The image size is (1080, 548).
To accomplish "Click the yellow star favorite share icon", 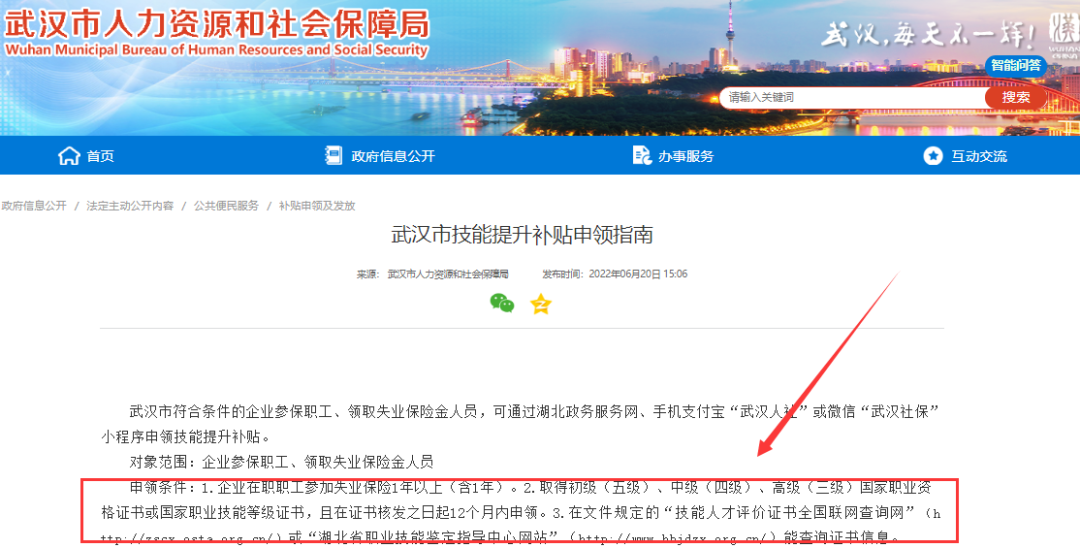I will click(x=541, y=304).
